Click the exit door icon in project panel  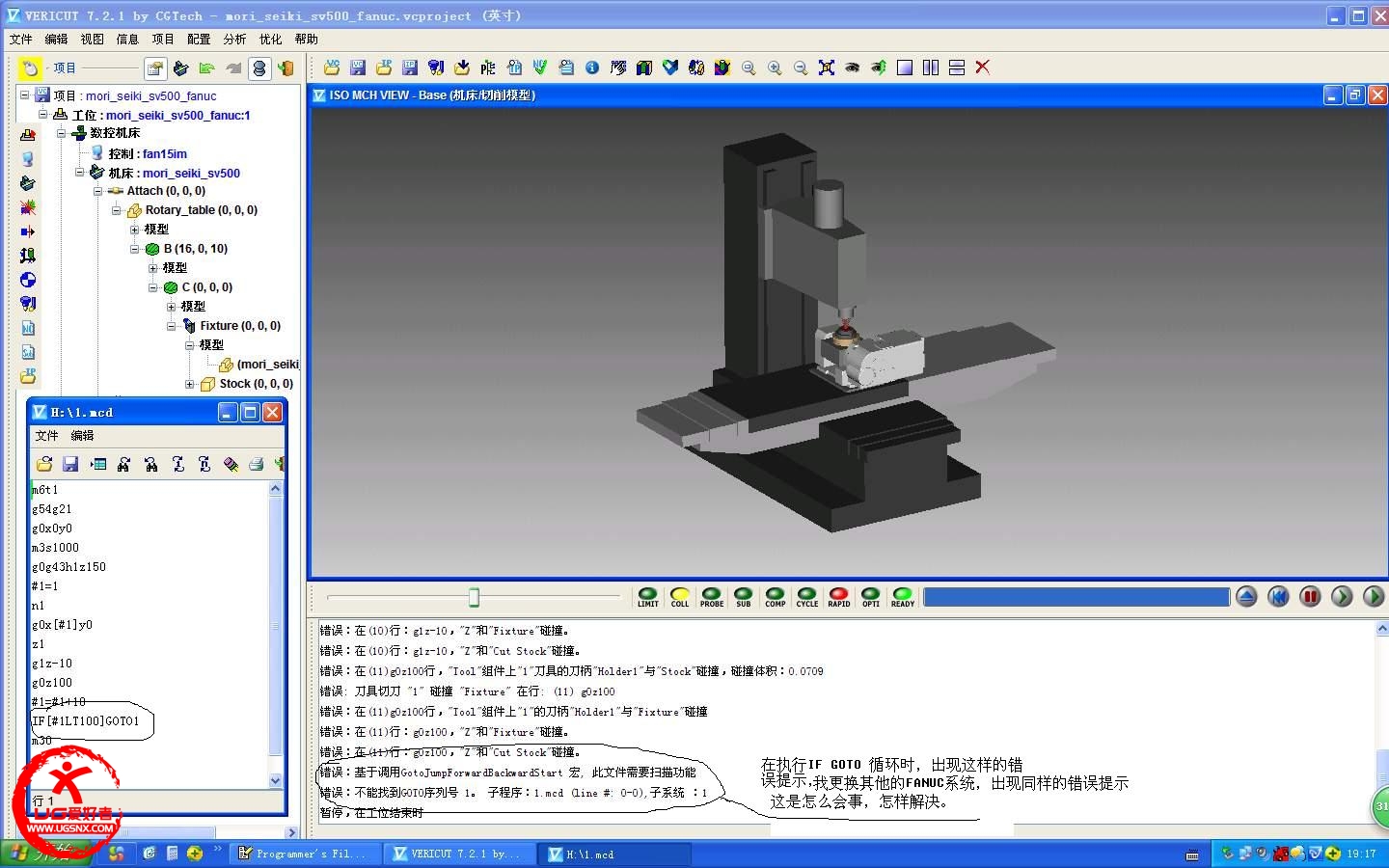[x=286, y=68]
